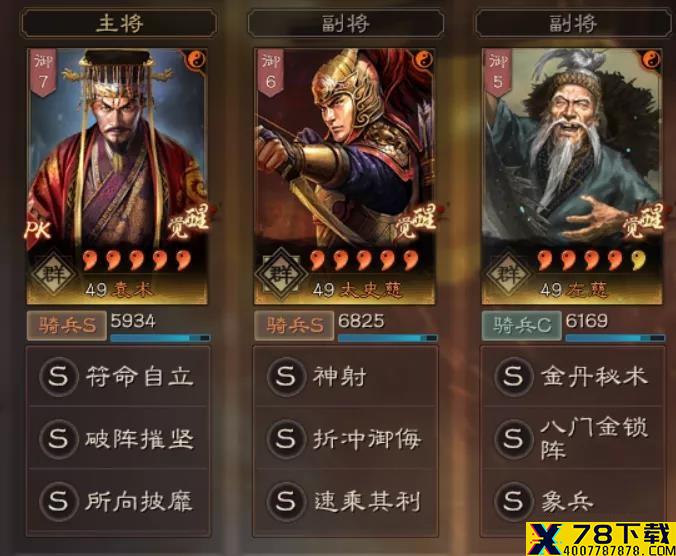Click the yin-yang icon on 袁术's card
The image size is (676, 556).
[x=197, y=59]
